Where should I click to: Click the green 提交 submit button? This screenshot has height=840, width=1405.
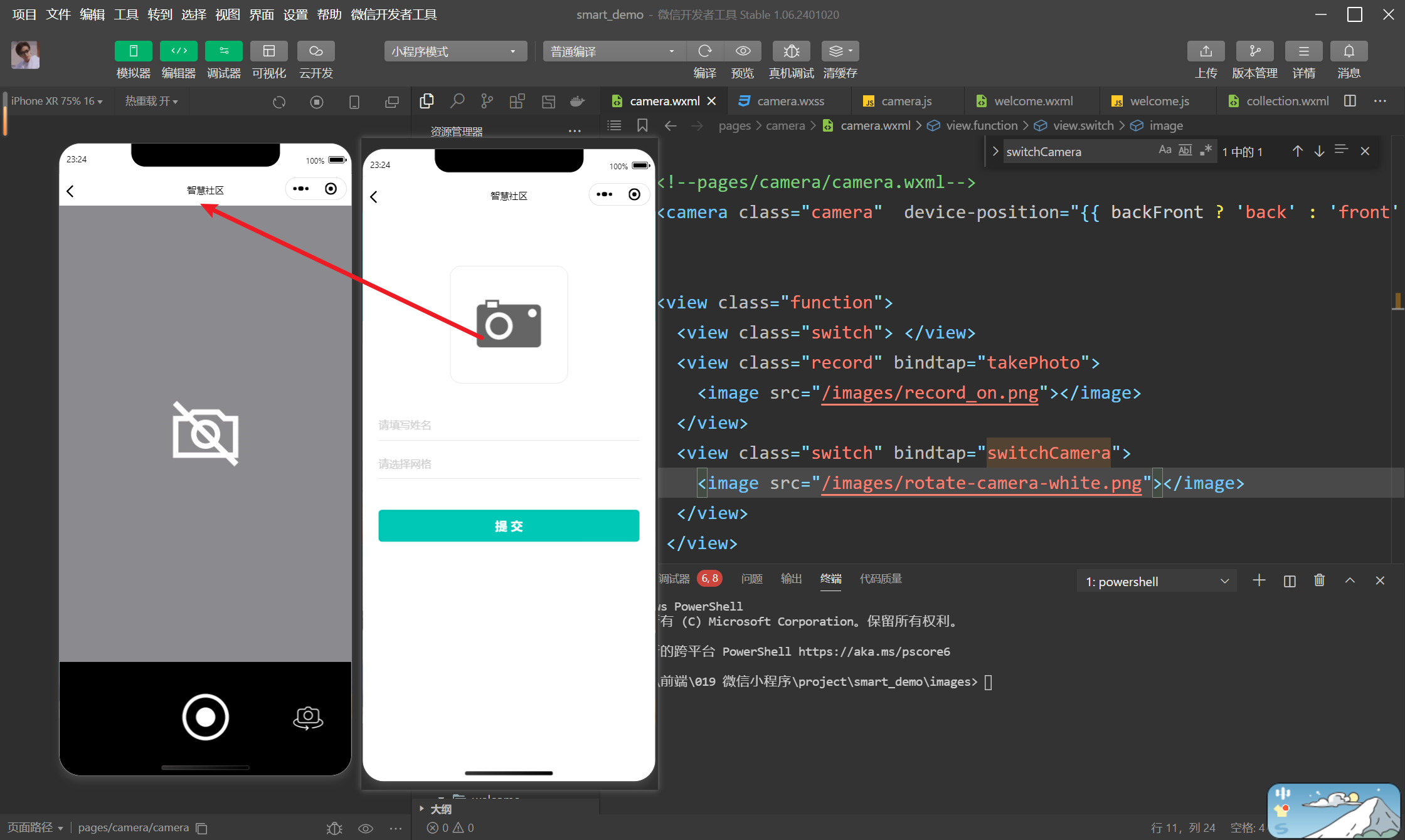coord(509,526)
